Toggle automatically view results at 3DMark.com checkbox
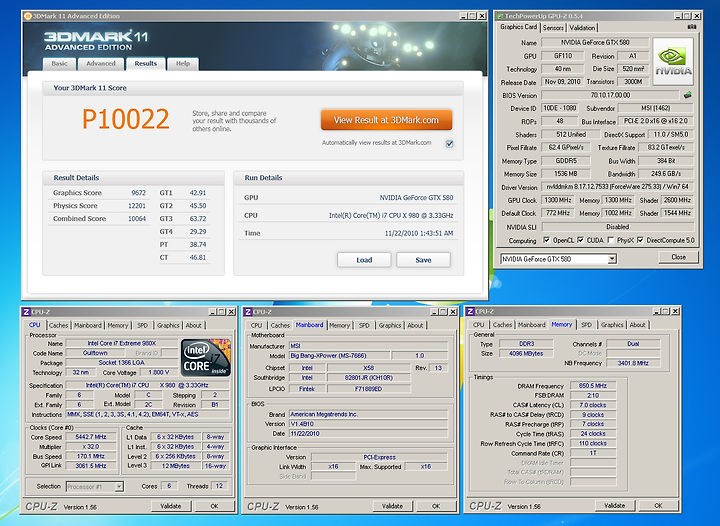The width and height of the screenshot is (720, 526). [x=450, y=144]
